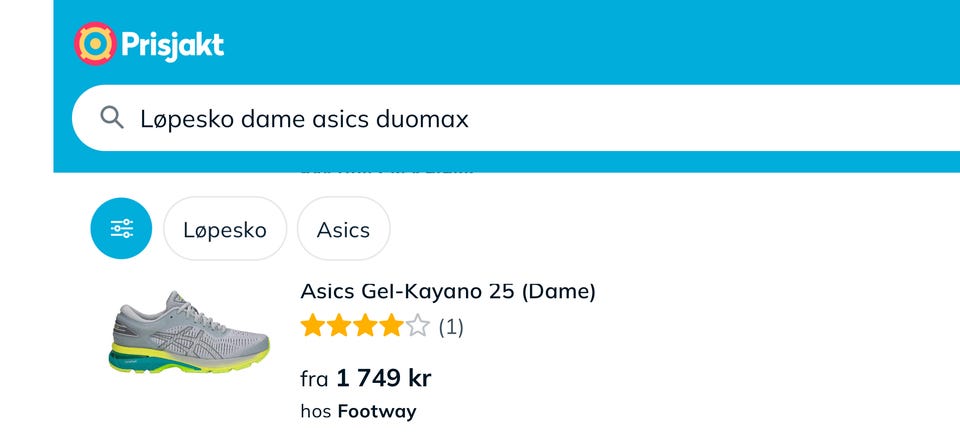
Task: Click the word 'duomax' in the search query
Action: pyautogui.click(x=422, y=119)
